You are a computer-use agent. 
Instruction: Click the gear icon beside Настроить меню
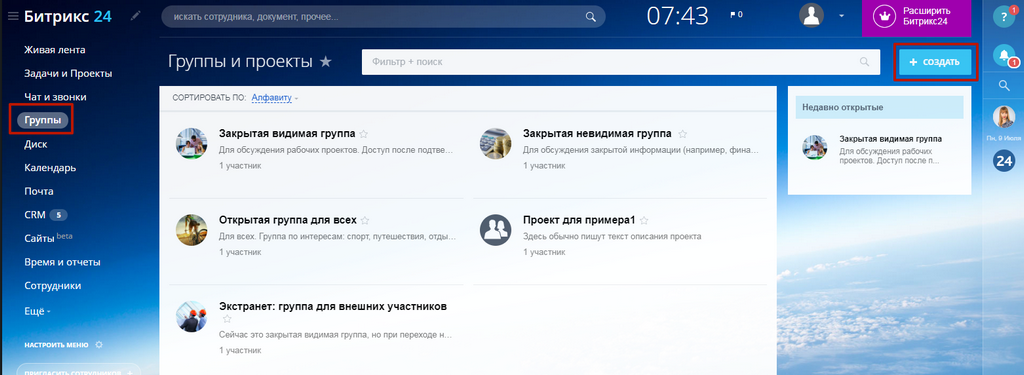point(99,344)
